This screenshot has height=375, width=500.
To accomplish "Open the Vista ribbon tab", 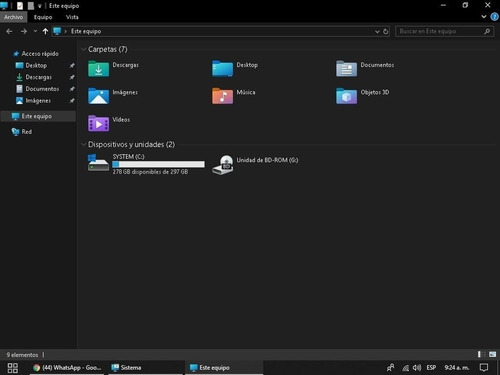I will coord(72,17).
